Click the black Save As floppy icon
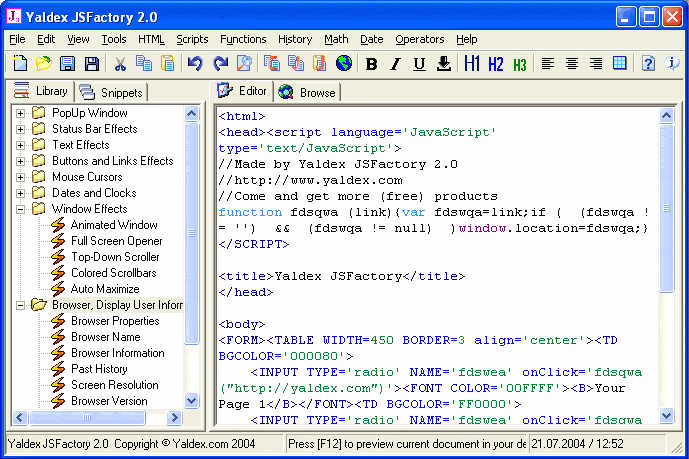This screenshot has width=689, height=459. tap(91, 64)
